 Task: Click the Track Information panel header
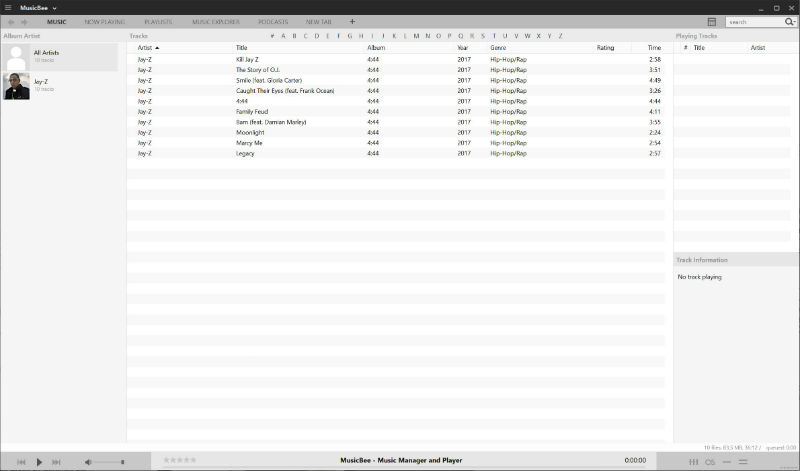pyautogui.click(x=702, y=260)
